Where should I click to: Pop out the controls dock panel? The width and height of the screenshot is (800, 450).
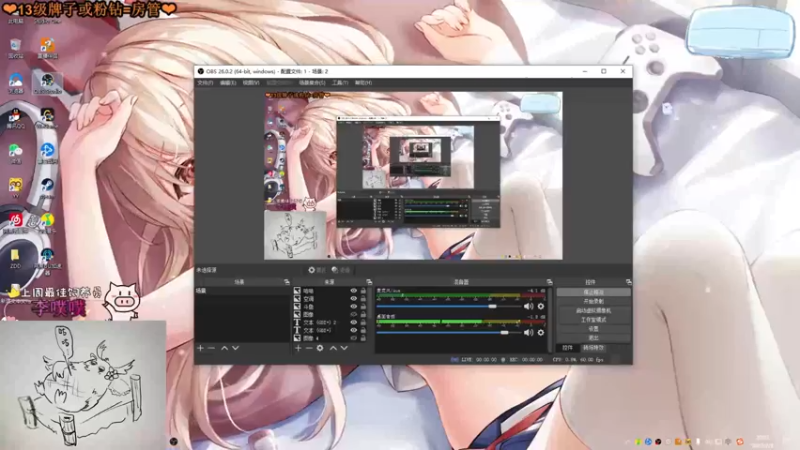[x=629, y=282]
